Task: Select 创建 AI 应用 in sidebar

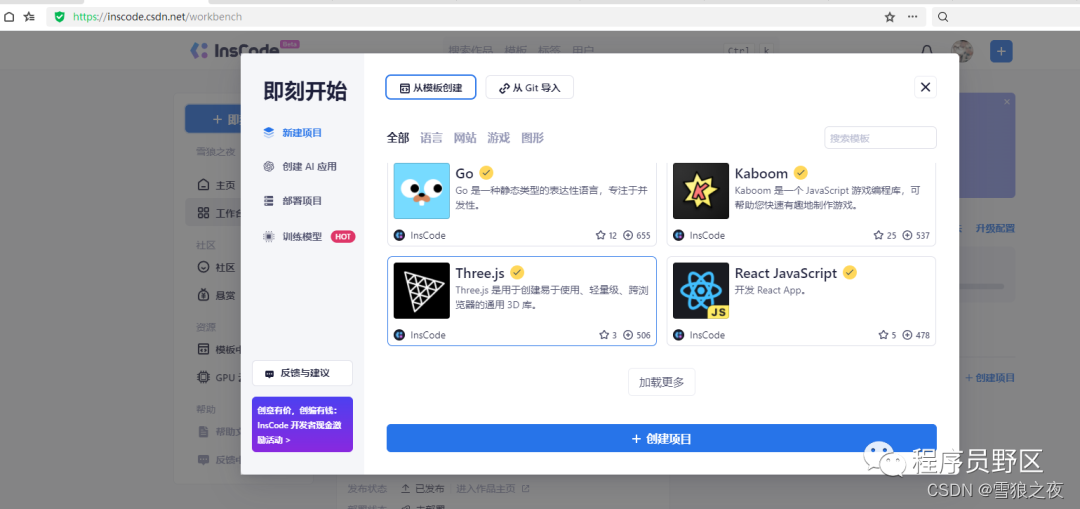Action: [x=302, y=167]
